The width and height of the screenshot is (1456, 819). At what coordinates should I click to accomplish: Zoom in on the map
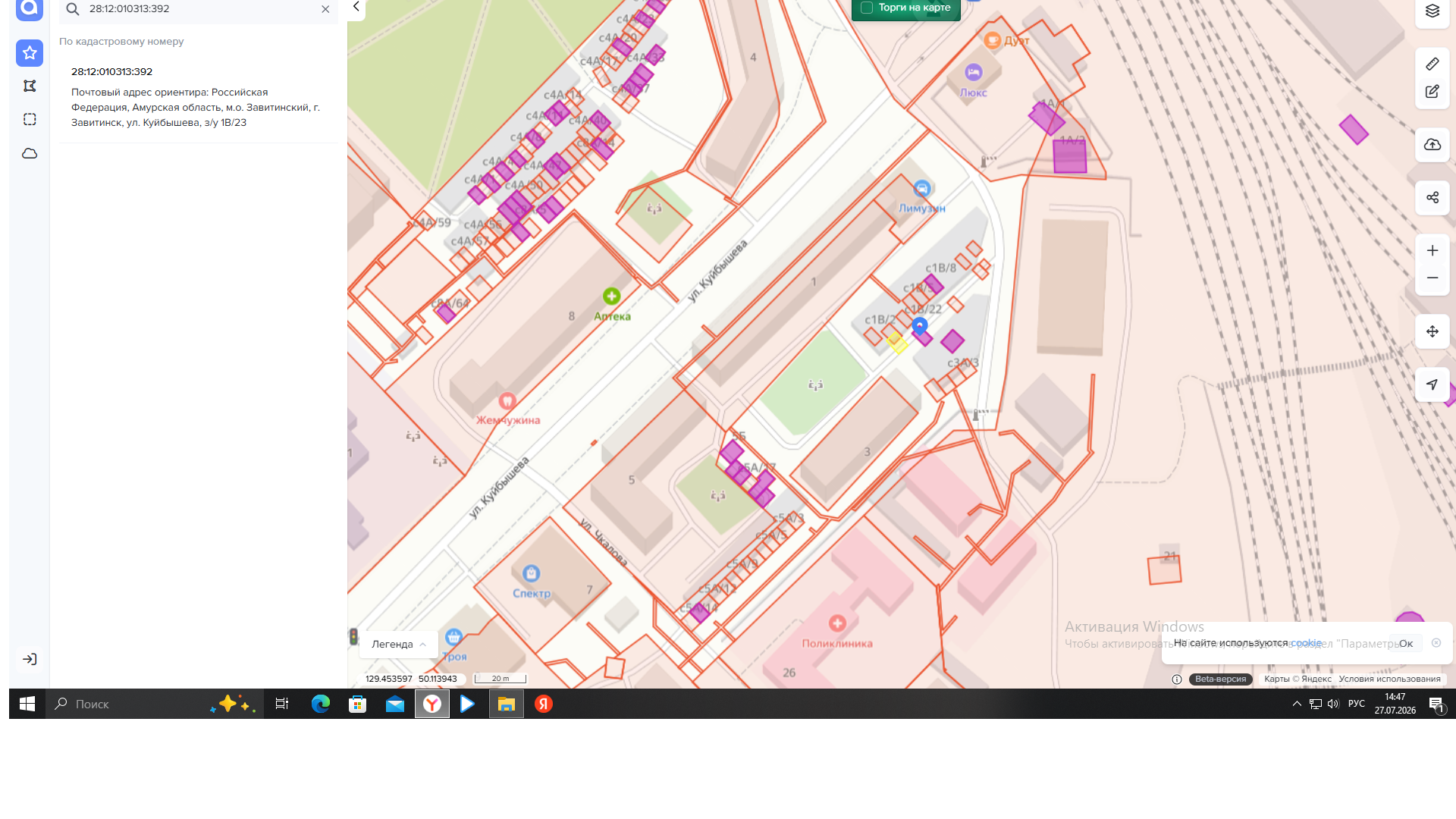[1432, 250]
